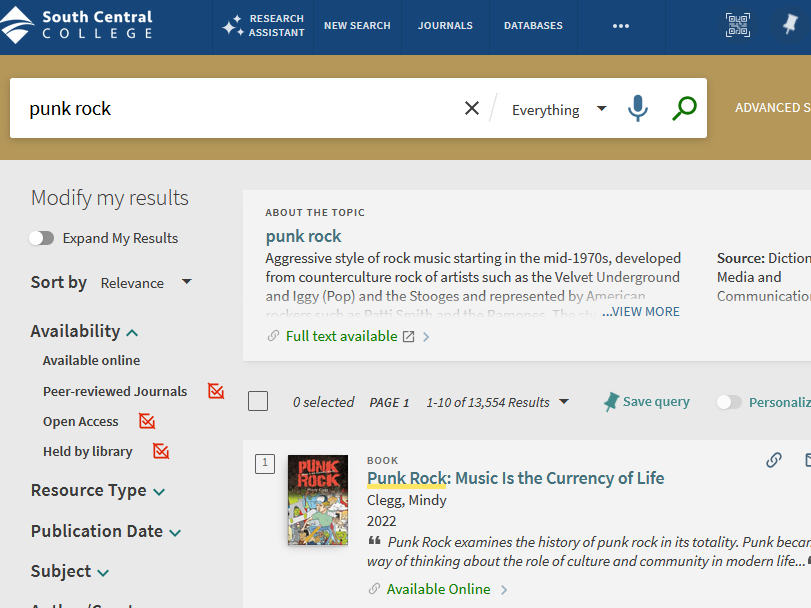Click link icon before Available Online
This screenshot has height=608, width=811.
pos(374,588)
